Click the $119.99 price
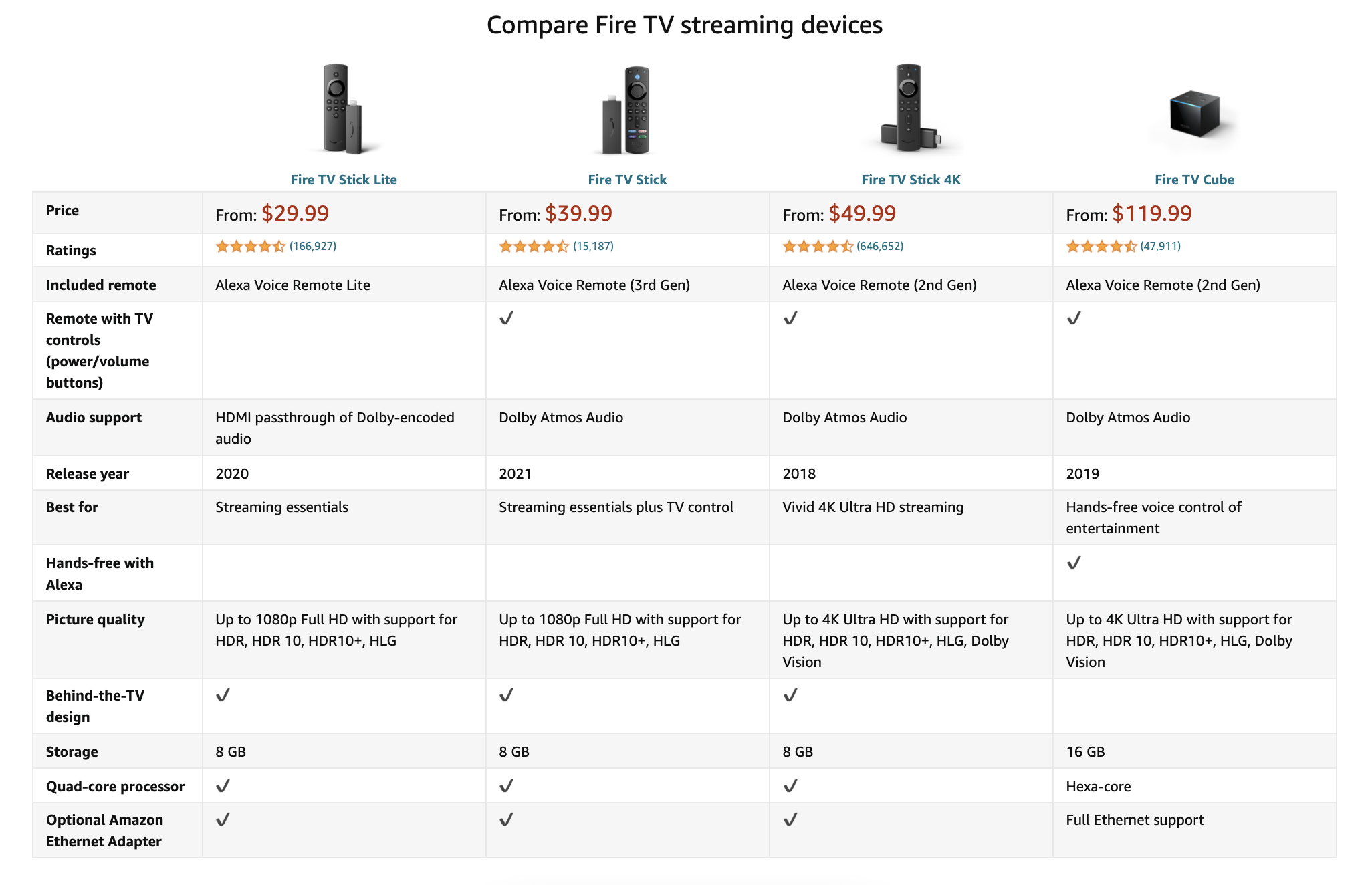This screenshot has width=1372, height=885. click(1151, 213)
